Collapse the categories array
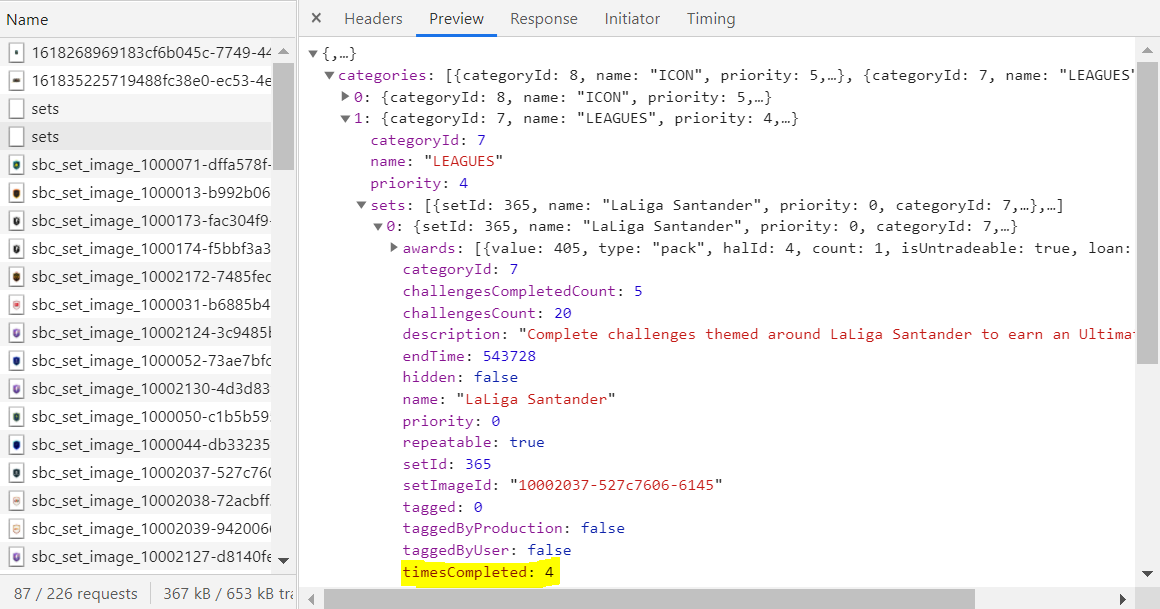This screenshot has height=609, width=1160. (x=329, y=75)
